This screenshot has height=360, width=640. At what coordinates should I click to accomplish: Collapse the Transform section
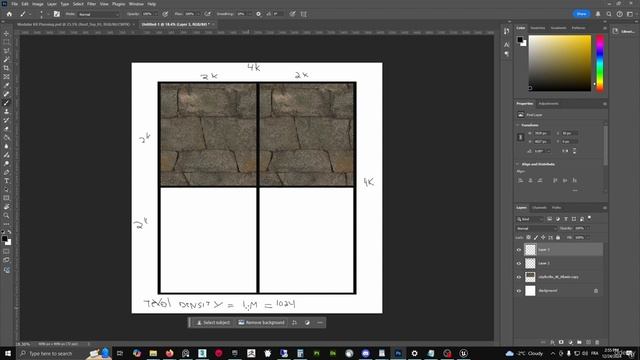pyautogui.click(x=518, y=125)
